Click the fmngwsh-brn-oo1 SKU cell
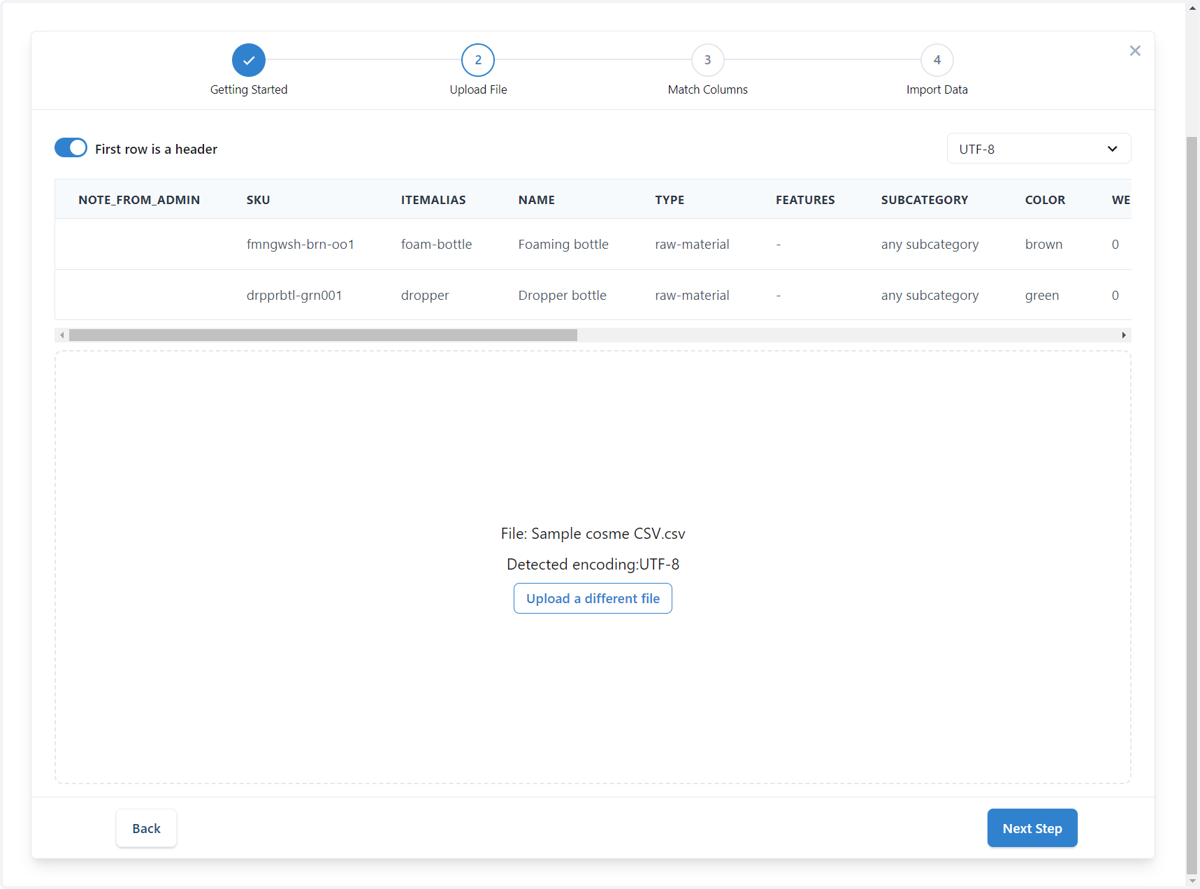 pos(300,244)
